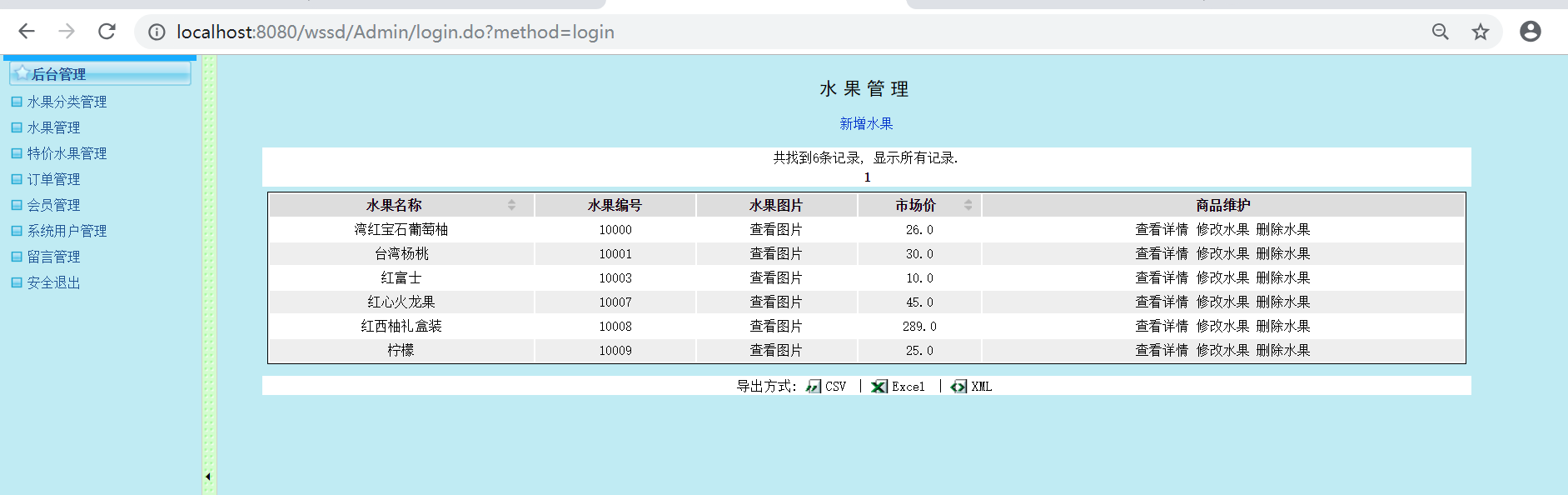
Task: Click 删除水果 for 红心火龙果
Action: tap(1283, 302)
